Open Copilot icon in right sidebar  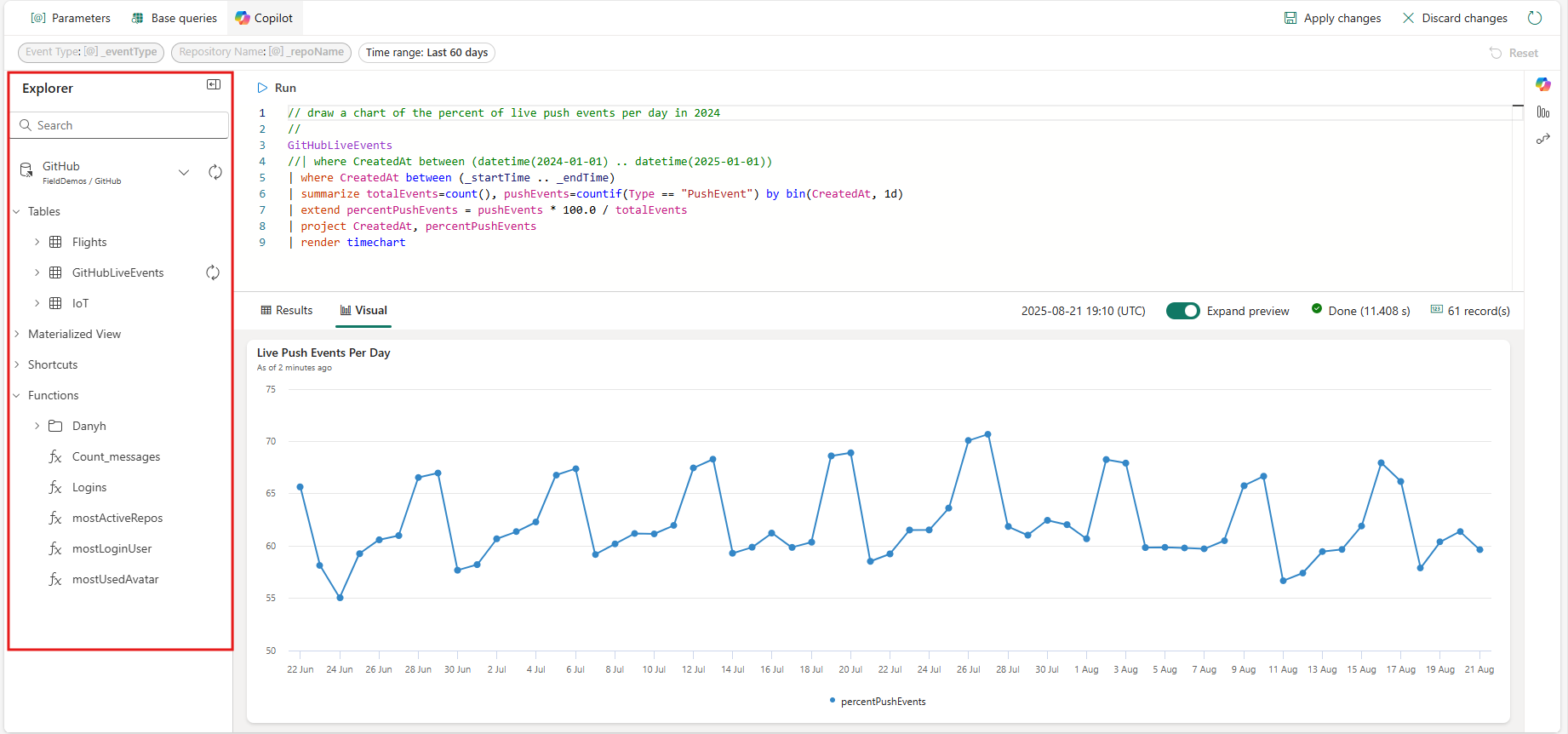coord(1542,84)
